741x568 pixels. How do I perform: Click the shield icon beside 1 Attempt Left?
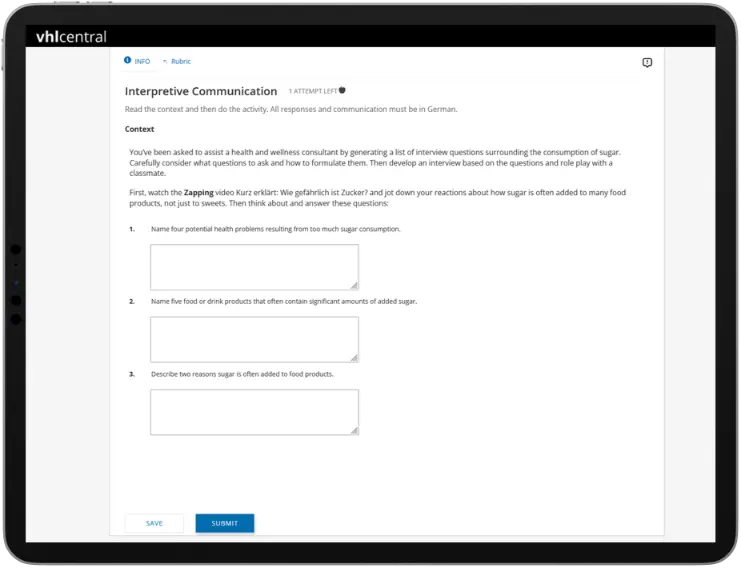click(342, 90)
